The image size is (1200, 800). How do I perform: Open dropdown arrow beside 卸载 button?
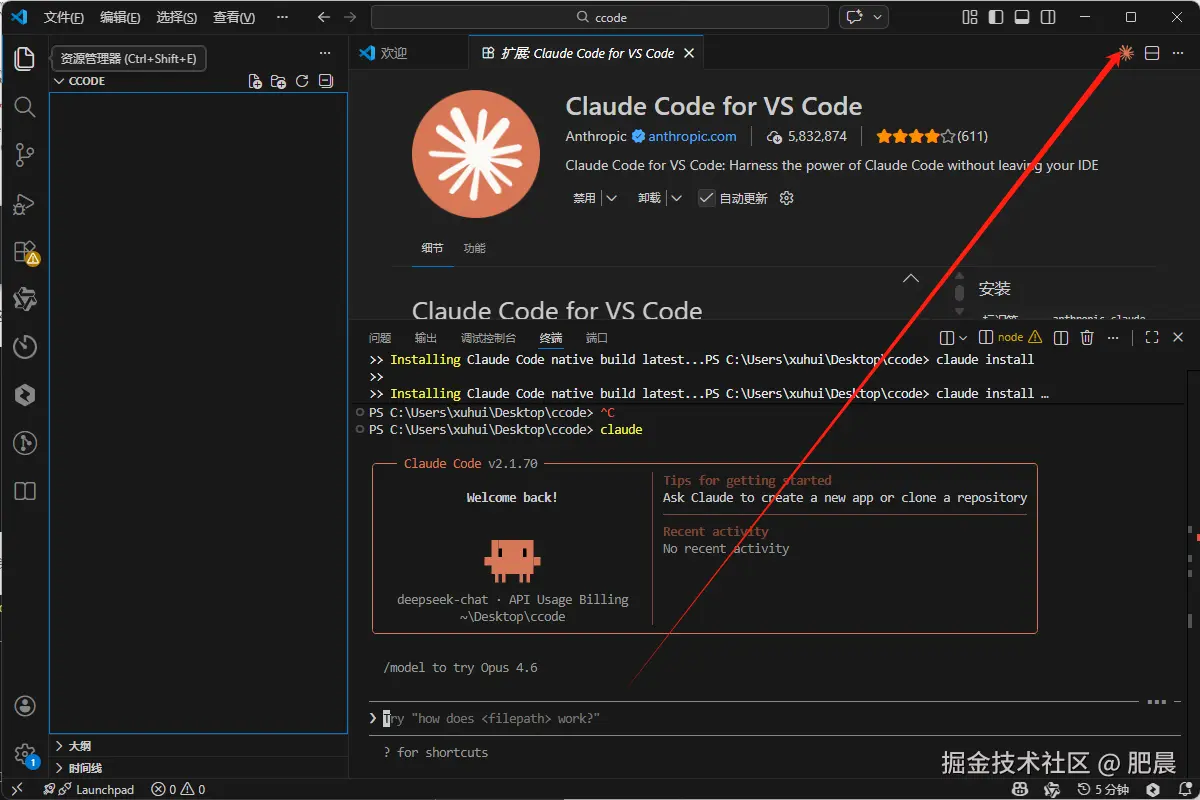tap(676, 198)
